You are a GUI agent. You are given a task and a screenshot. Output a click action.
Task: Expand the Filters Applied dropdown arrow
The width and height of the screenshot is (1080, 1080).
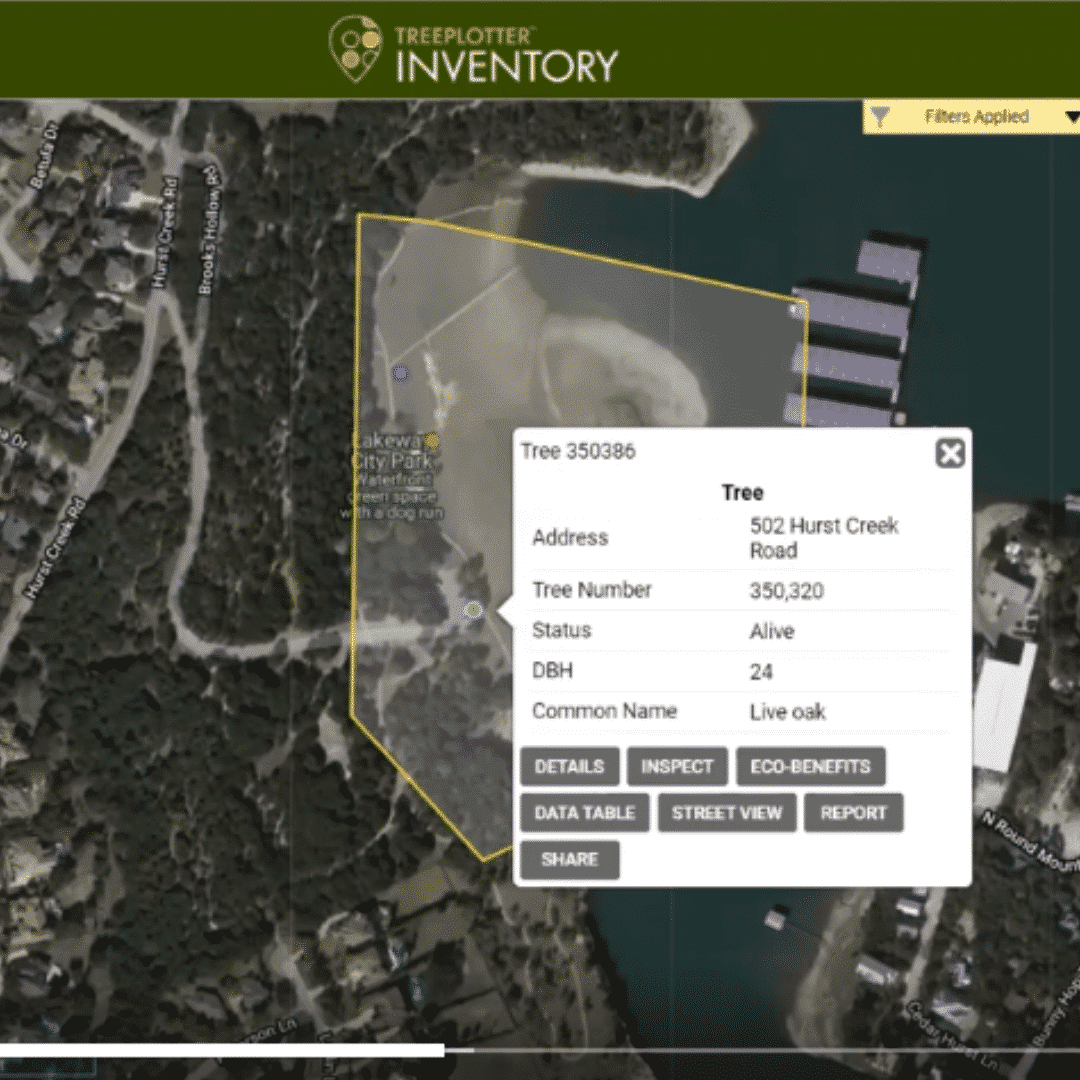click(1072, 117)
